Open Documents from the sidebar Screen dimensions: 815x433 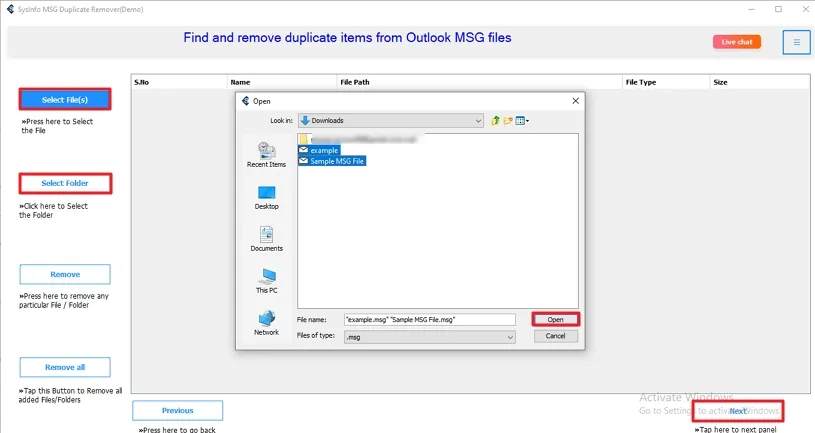[266, 238]
